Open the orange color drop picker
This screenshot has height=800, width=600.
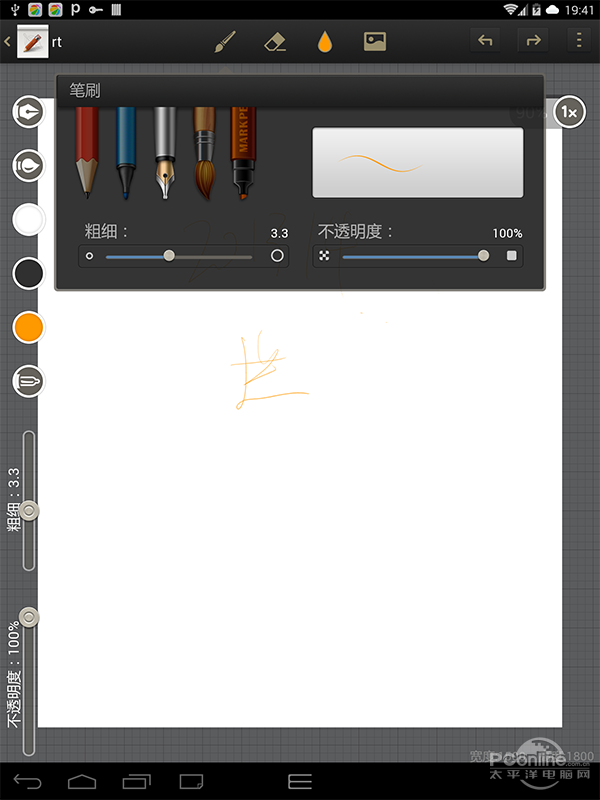pos(325,42)
